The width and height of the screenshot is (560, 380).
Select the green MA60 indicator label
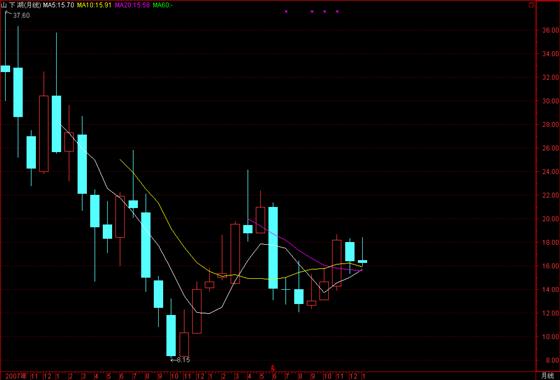(x=162, y=5)
